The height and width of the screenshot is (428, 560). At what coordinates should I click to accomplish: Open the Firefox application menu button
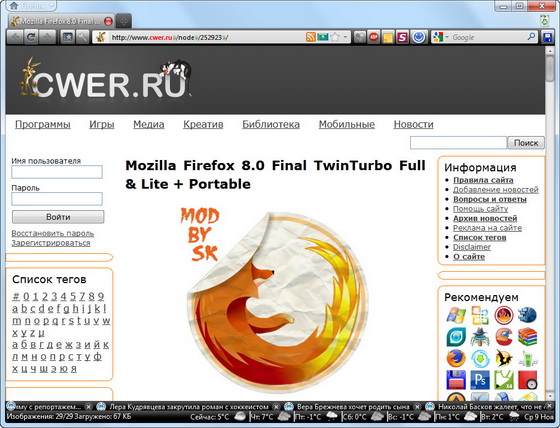[x=31, y=6]
